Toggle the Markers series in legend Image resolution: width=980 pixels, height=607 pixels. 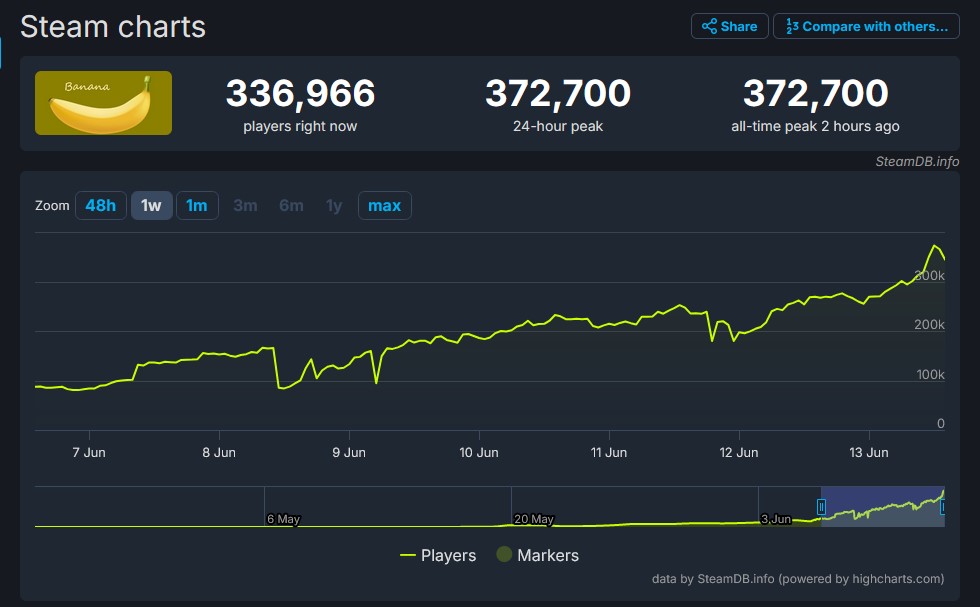(537, 555)
